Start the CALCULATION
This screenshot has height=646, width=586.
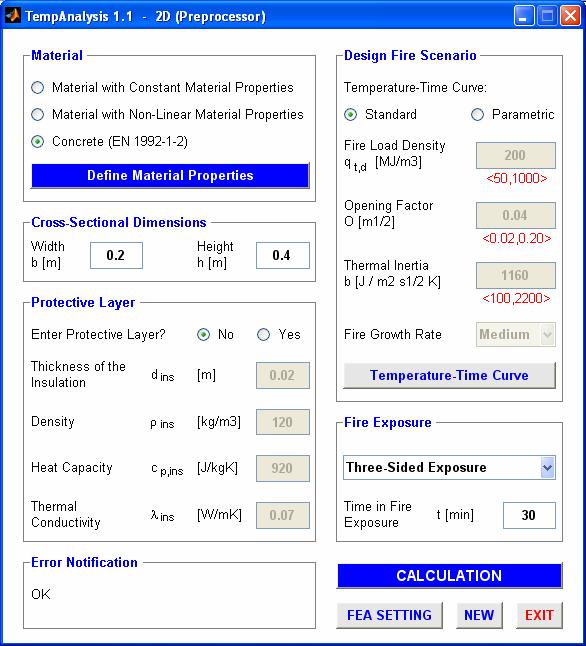click(449, 576)
